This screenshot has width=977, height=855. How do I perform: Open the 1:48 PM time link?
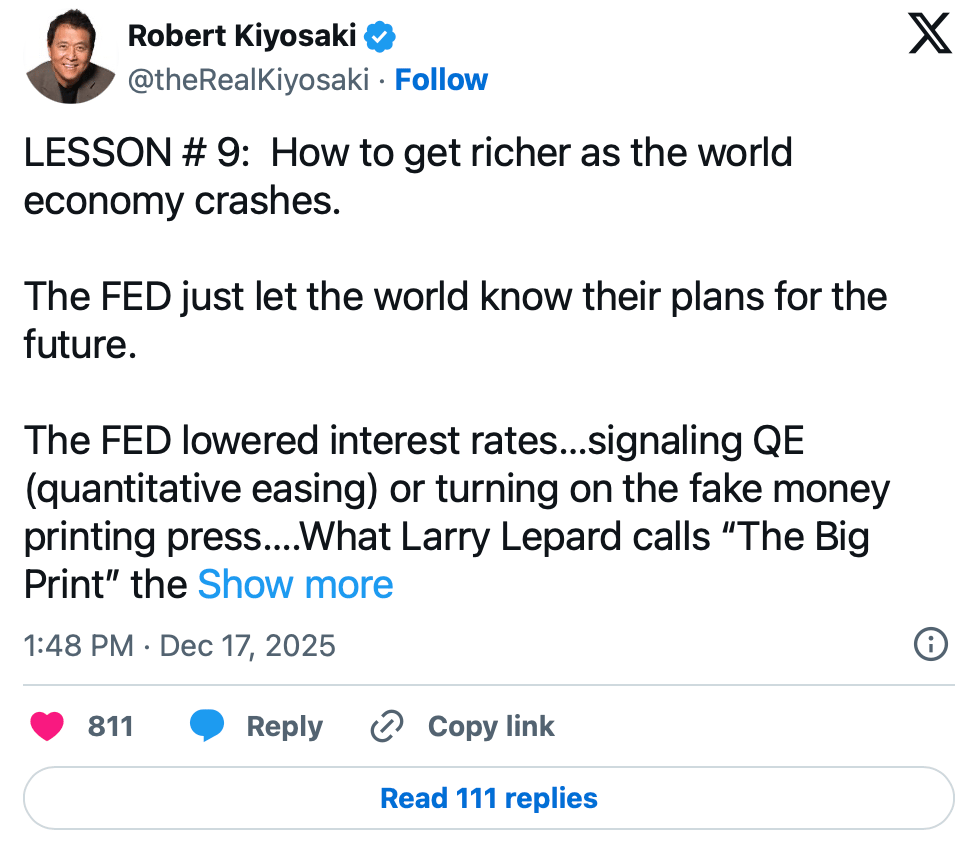pyautogui.click(x=78, y=645)
